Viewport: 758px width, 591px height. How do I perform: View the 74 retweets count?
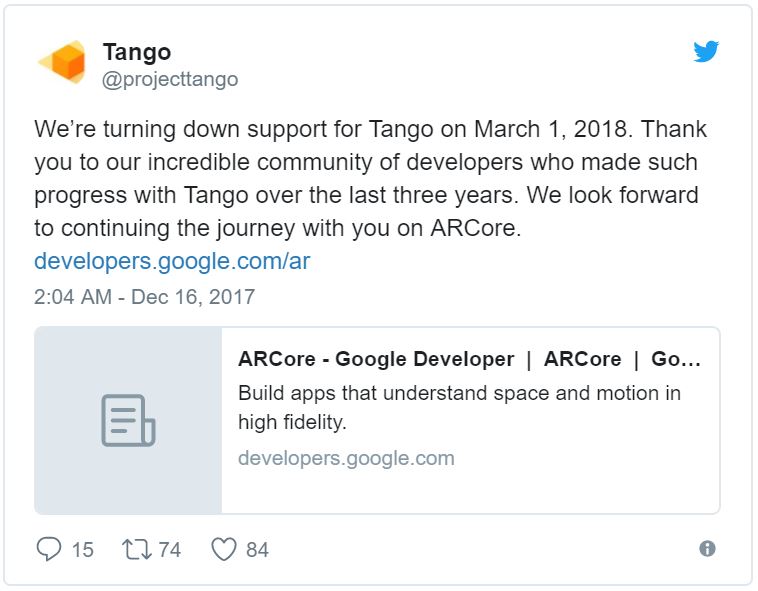click(x=170, y=550)
